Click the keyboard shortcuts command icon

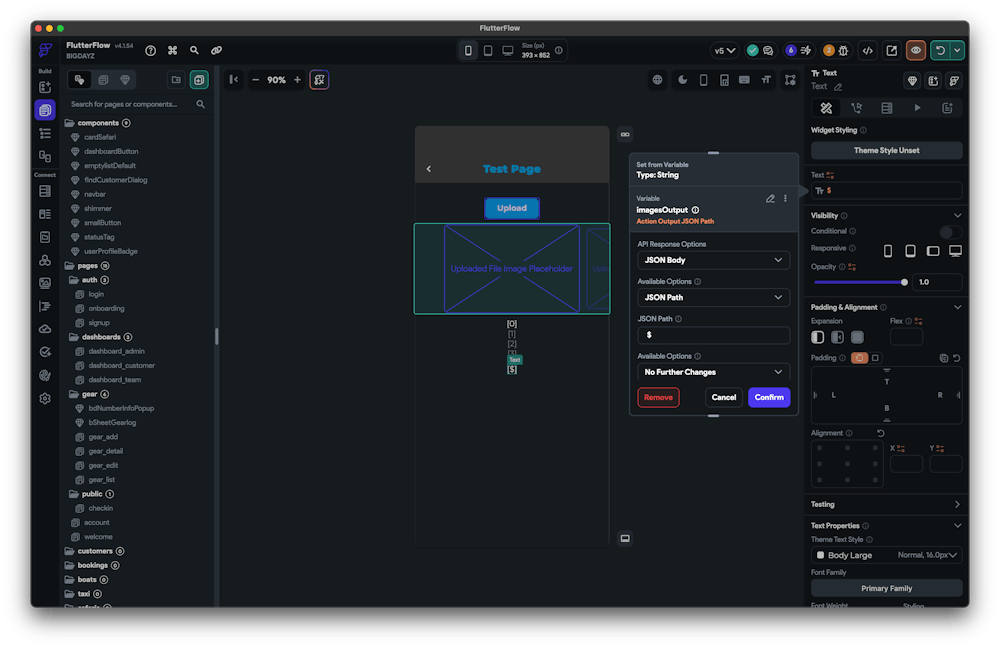click(172, 50)
